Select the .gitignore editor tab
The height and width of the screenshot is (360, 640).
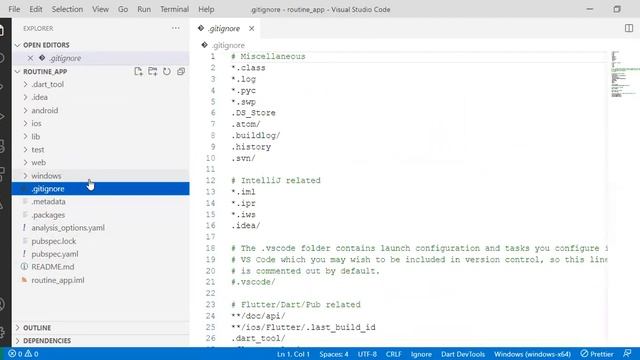224,29
